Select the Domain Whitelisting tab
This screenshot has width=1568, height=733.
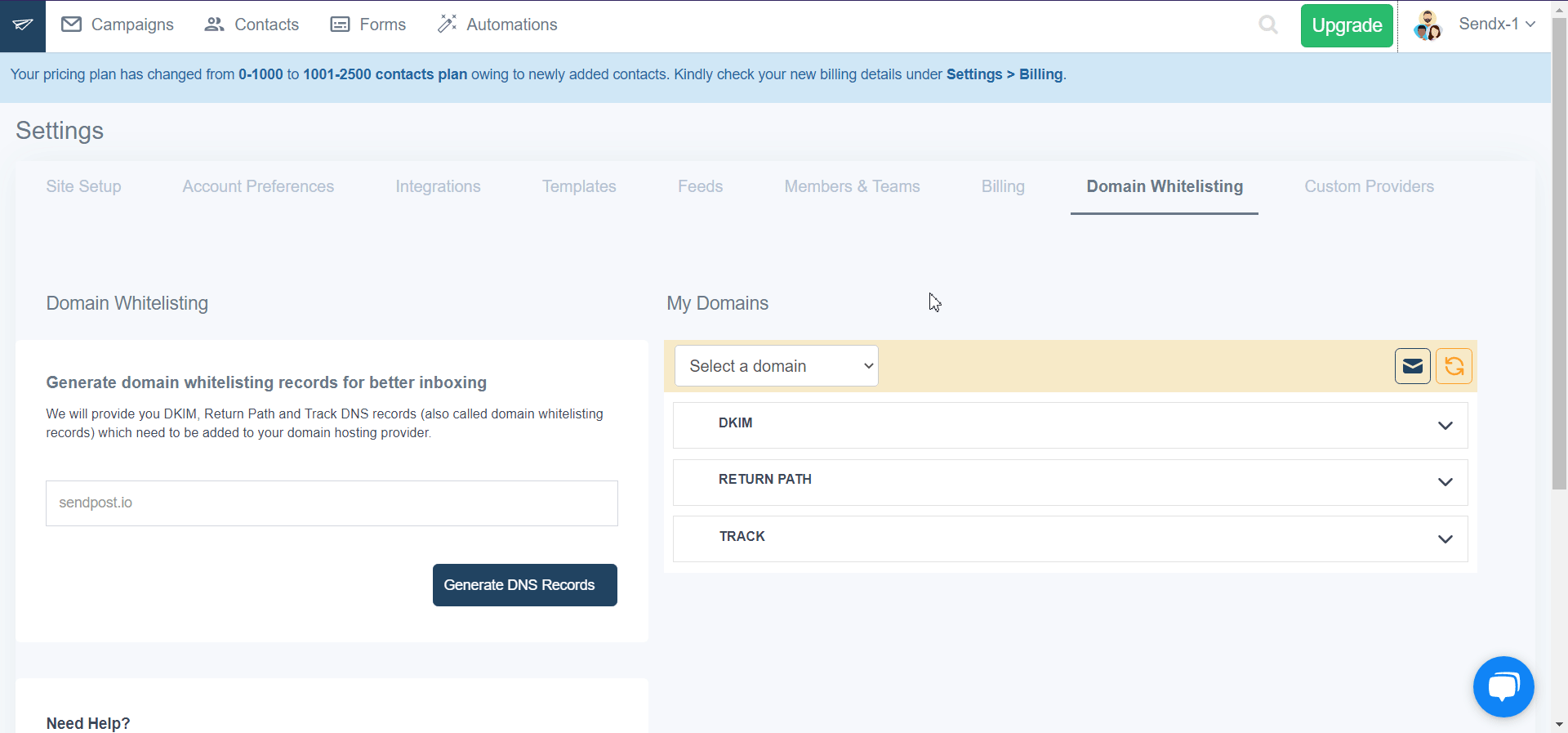pyautogui.click(x=1165, y=186)
